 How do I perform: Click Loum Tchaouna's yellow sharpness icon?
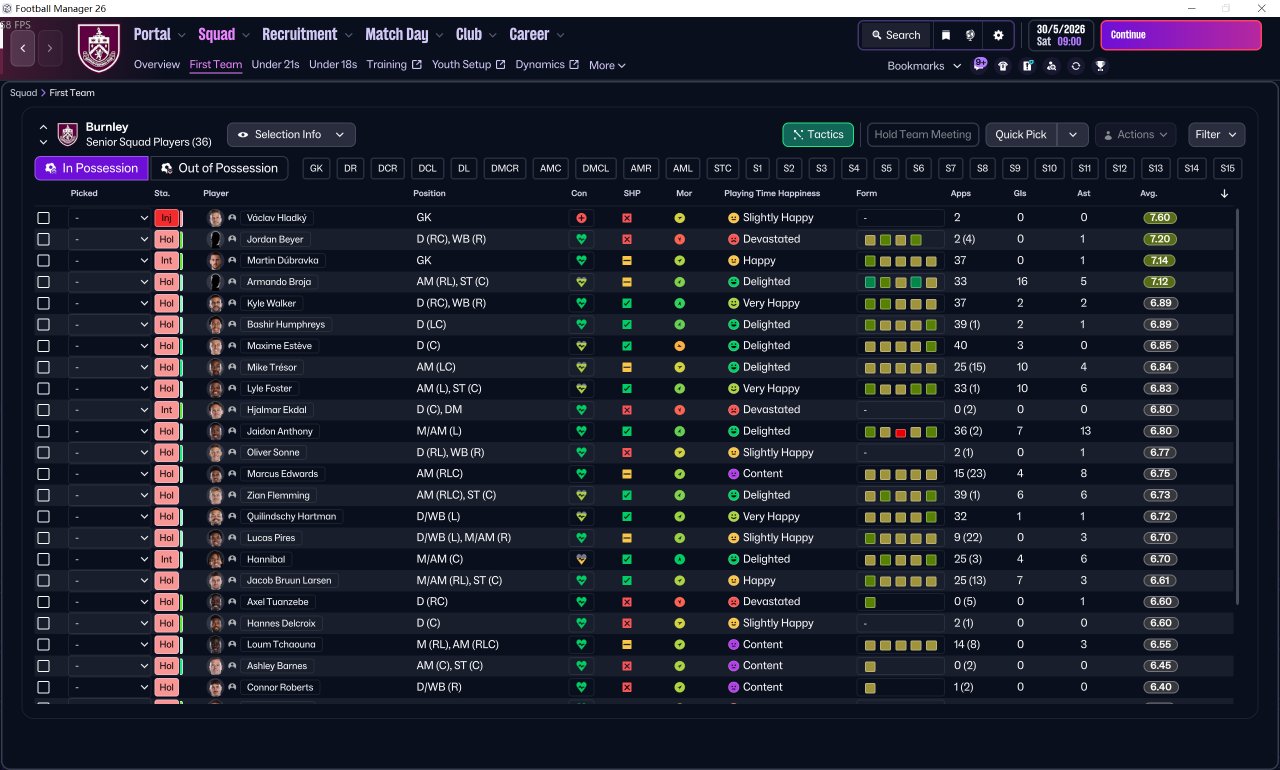pos(627,645)
